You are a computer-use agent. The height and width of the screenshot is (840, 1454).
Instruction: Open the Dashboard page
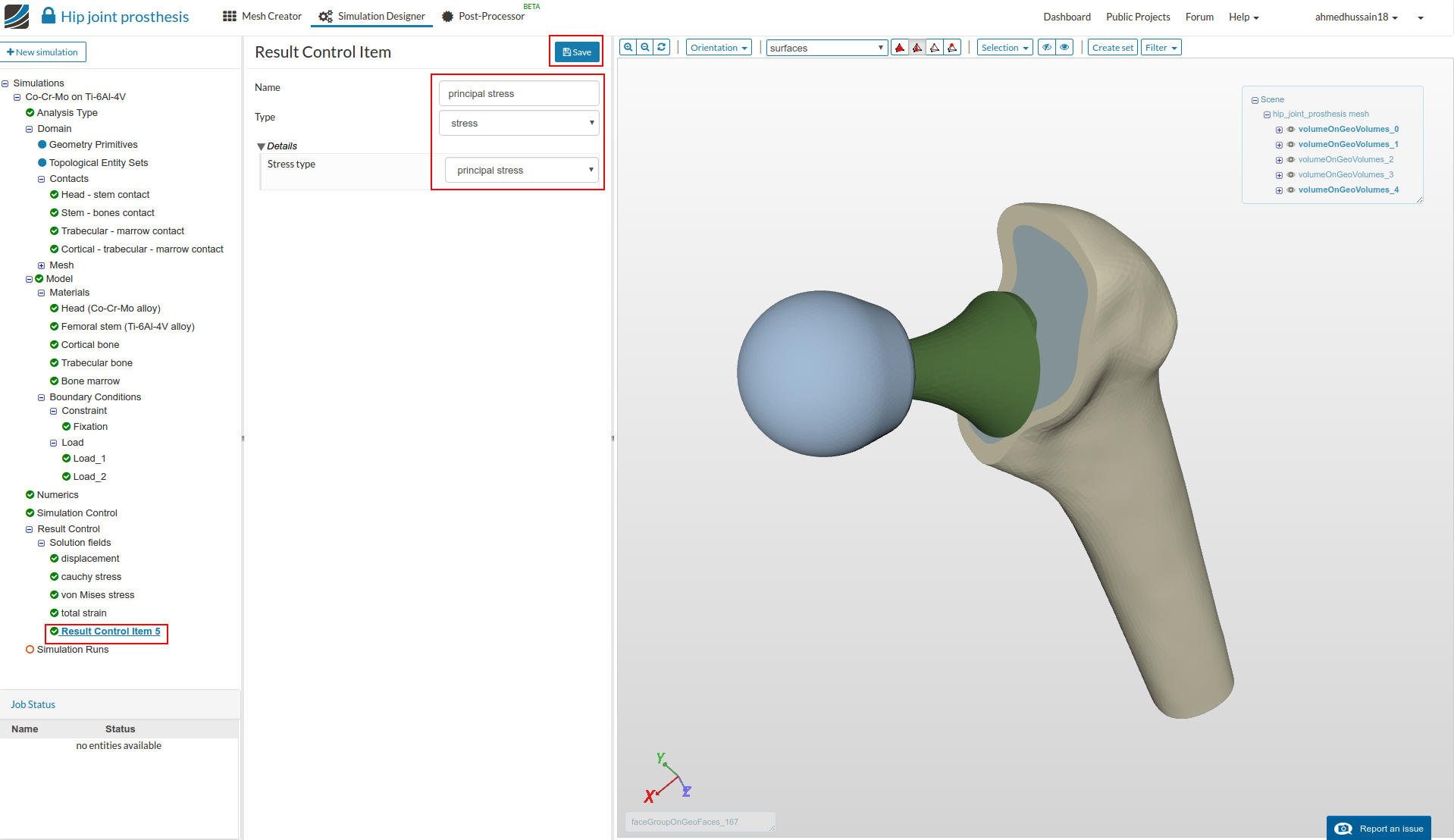click(1067, 17)
